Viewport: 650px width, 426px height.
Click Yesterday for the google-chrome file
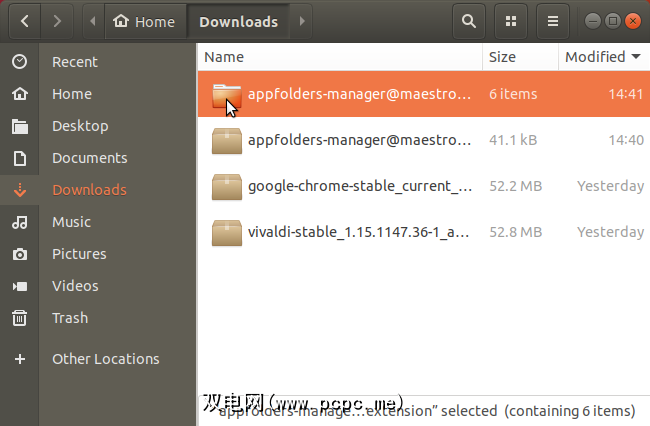point(611,186)
